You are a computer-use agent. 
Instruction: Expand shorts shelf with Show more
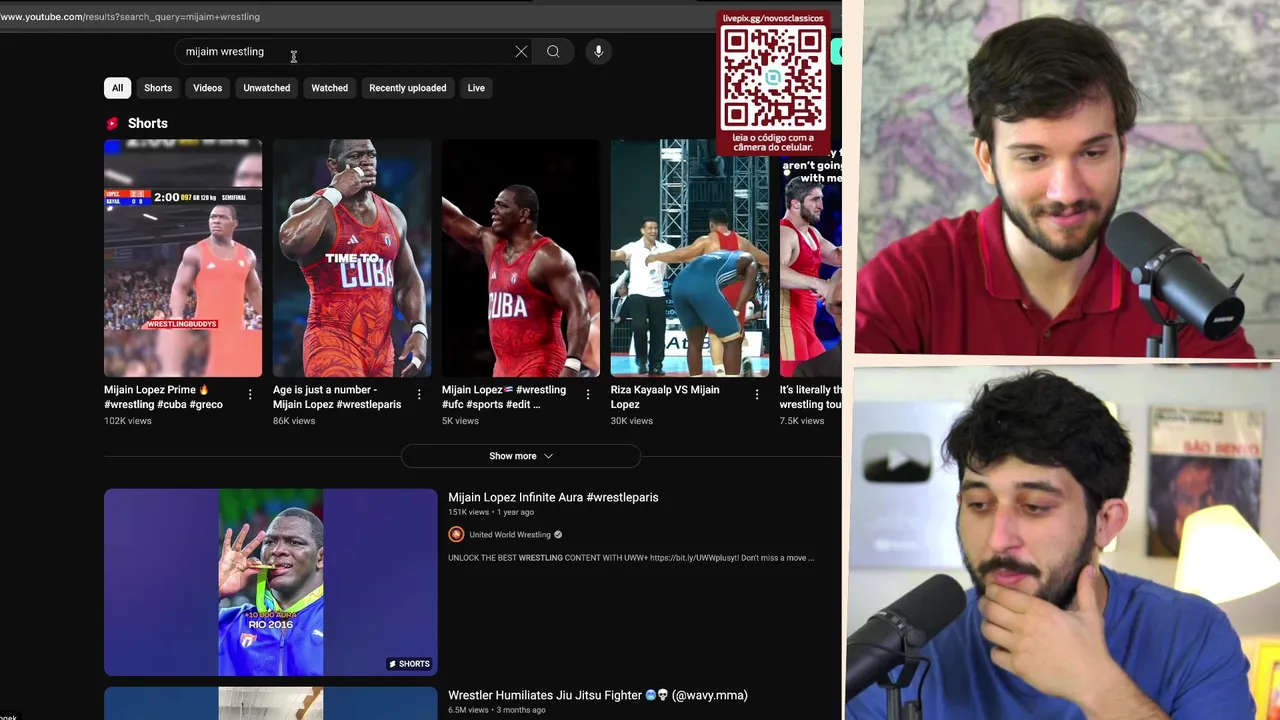(520, 456)
